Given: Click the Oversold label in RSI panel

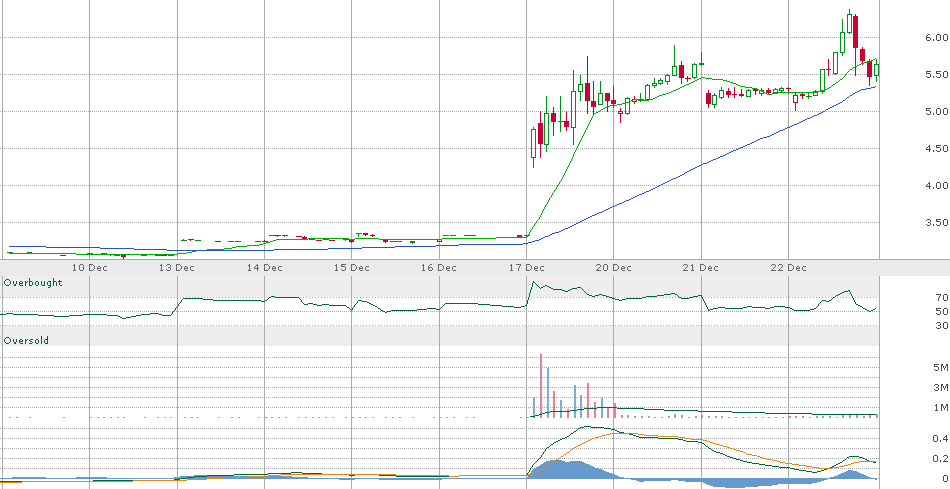Looking at the screenshot, I should tap(26, 341).
